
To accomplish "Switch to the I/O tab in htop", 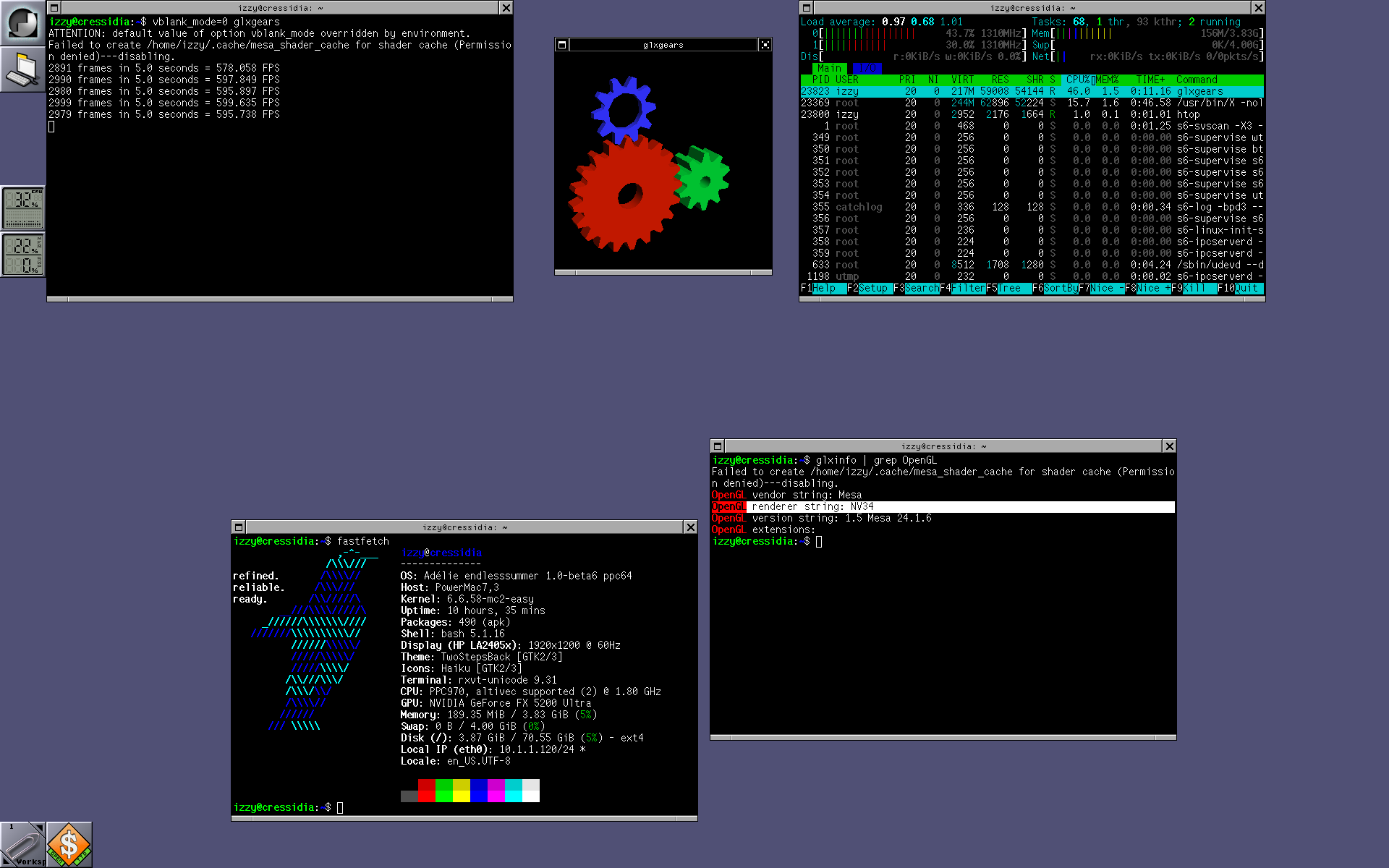I will click(867, 68).
